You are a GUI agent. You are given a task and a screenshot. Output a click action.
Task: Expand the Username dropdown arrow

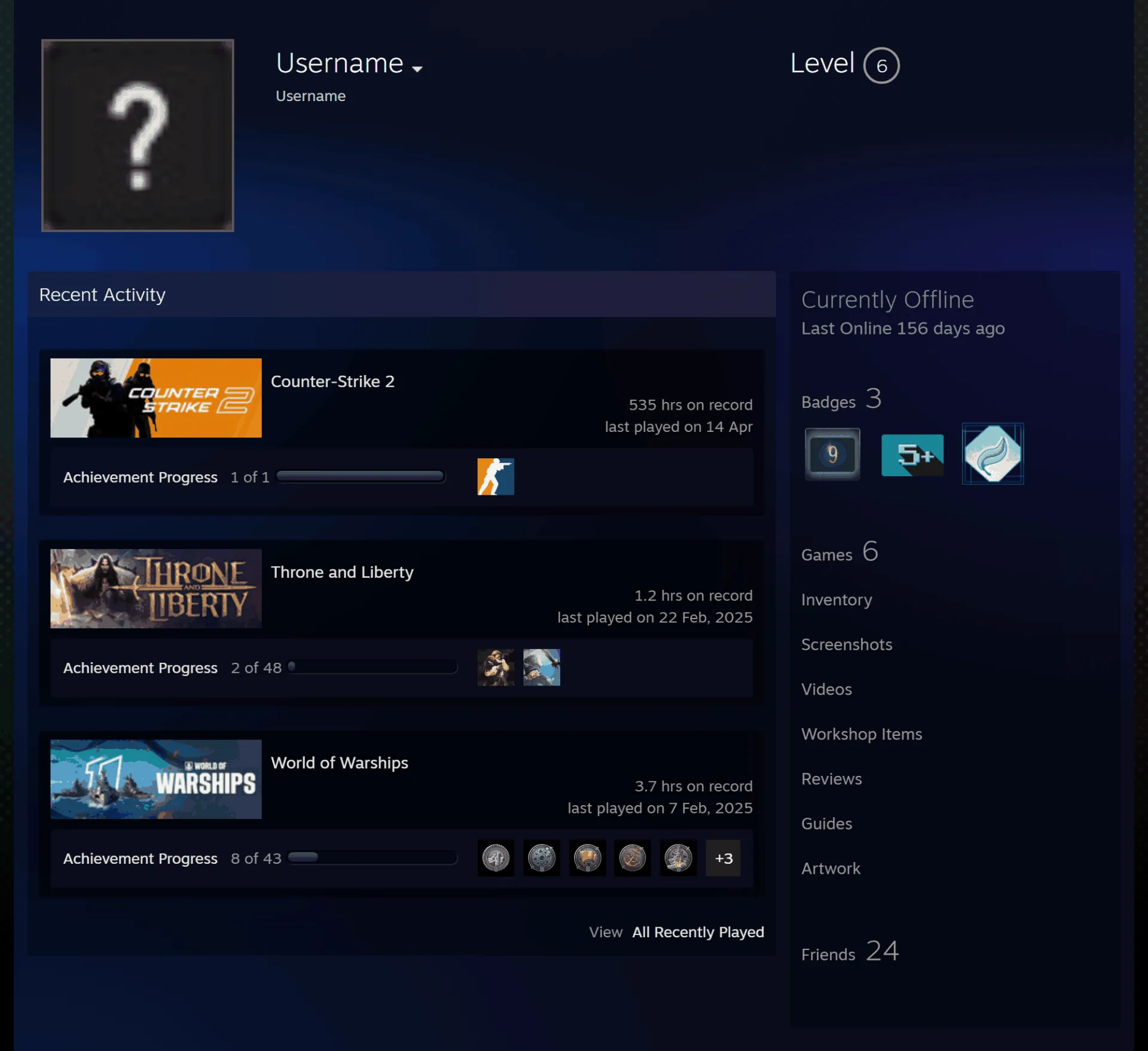click(417, 69)
